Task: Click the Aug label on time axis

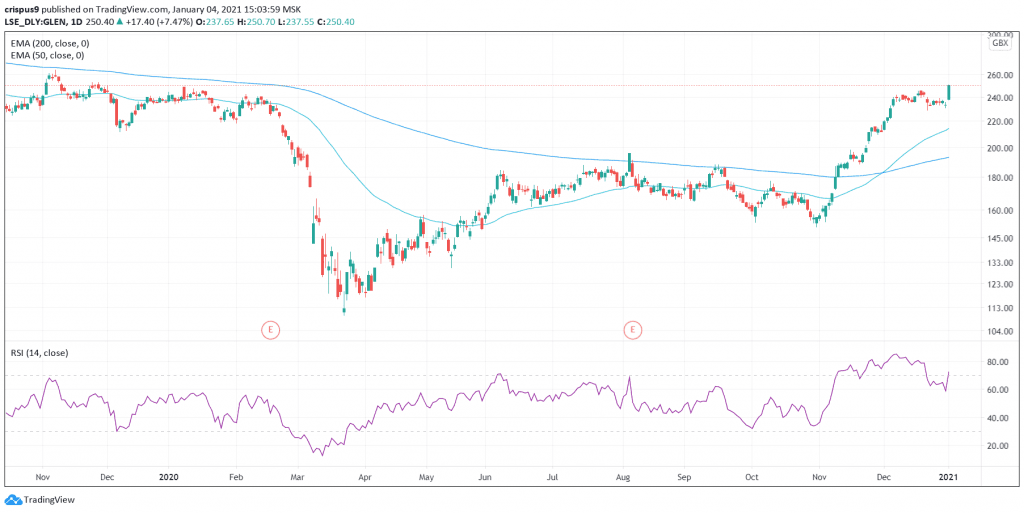Action: [624, 476]
